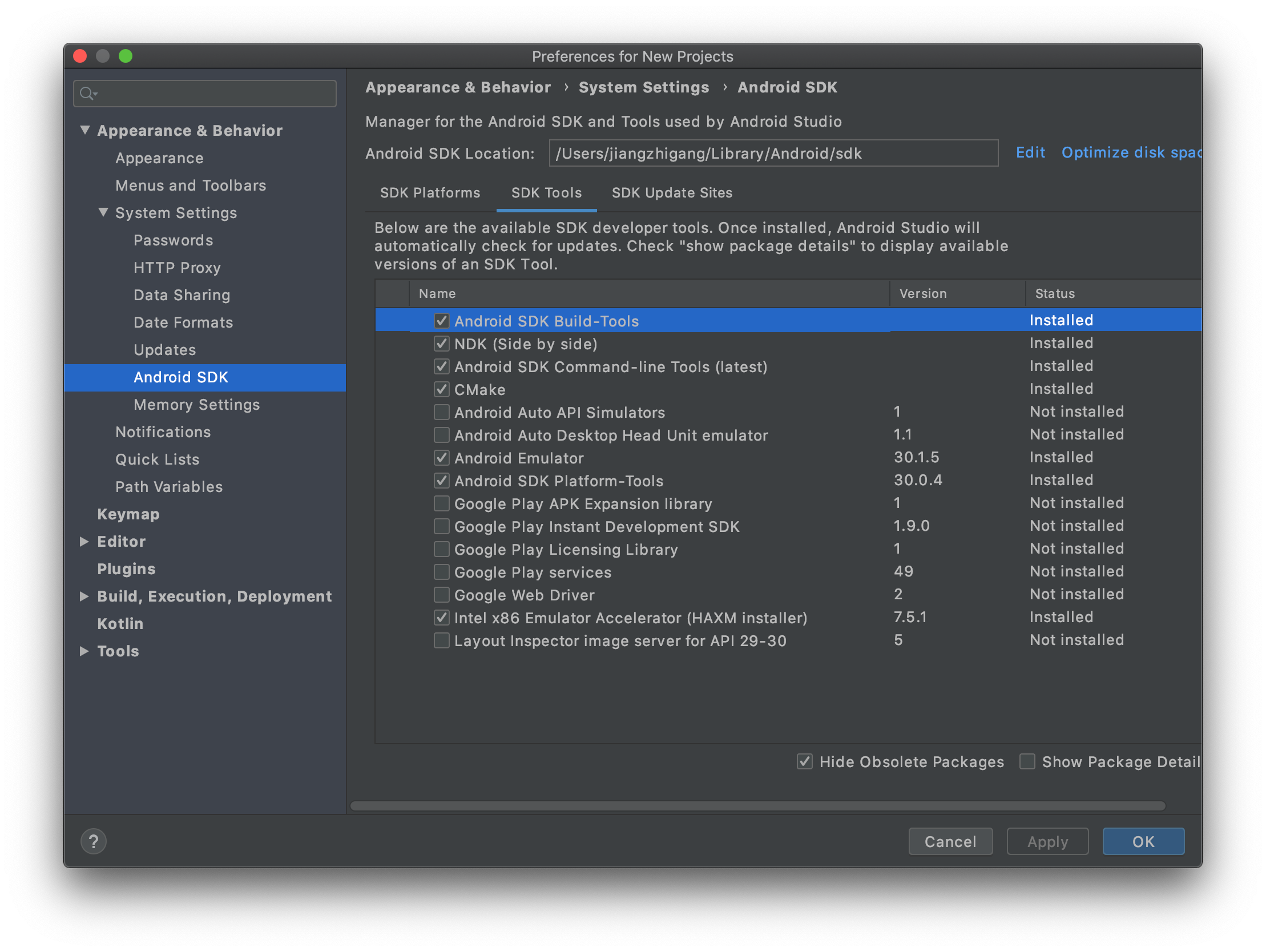Viewport: 1266px width, 952px height.
Task: Select Data Sharing settings
Action: (182, 295)
